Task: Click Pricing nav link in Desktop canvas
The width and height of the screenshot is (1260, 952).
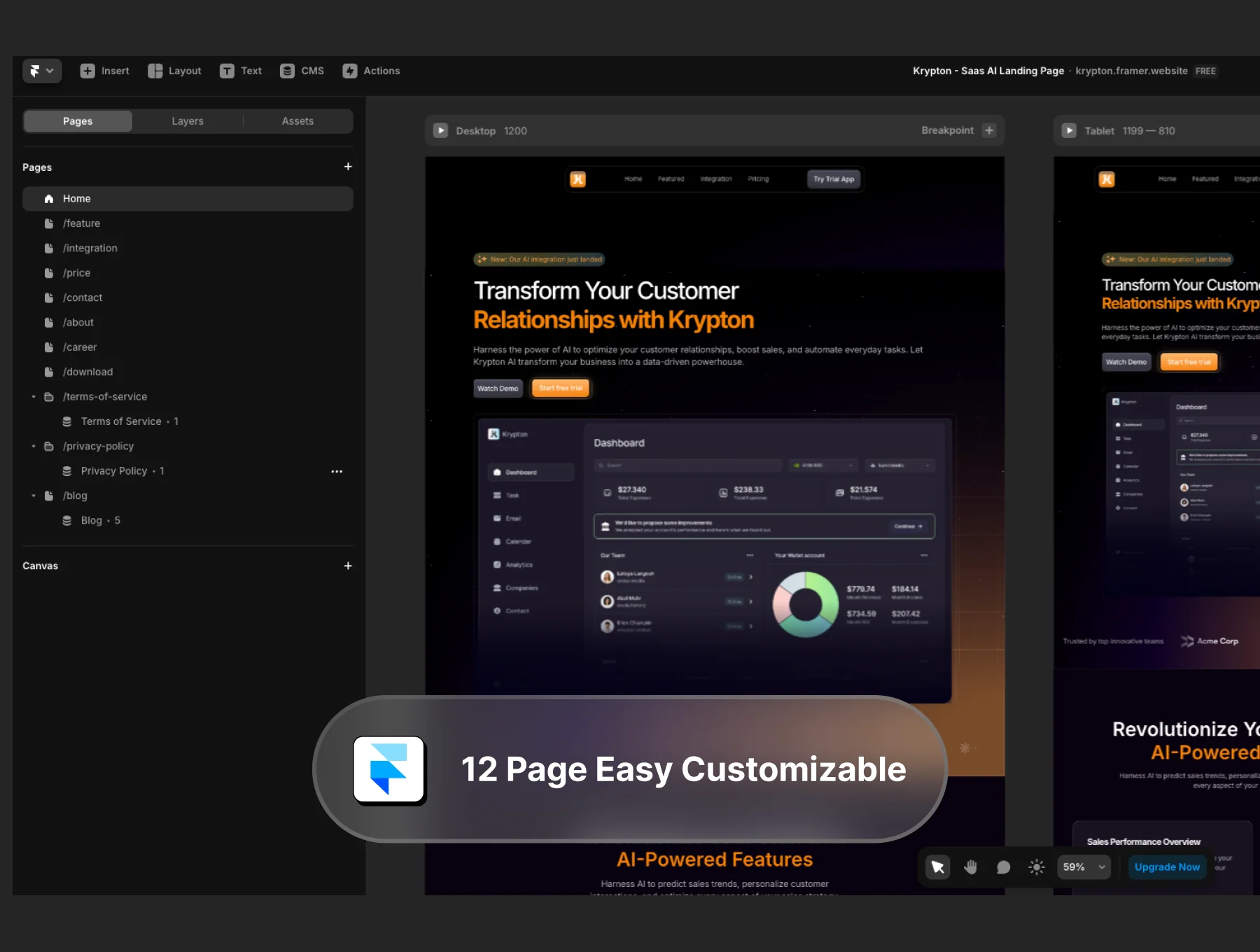Action: click(x=758, y=179)
